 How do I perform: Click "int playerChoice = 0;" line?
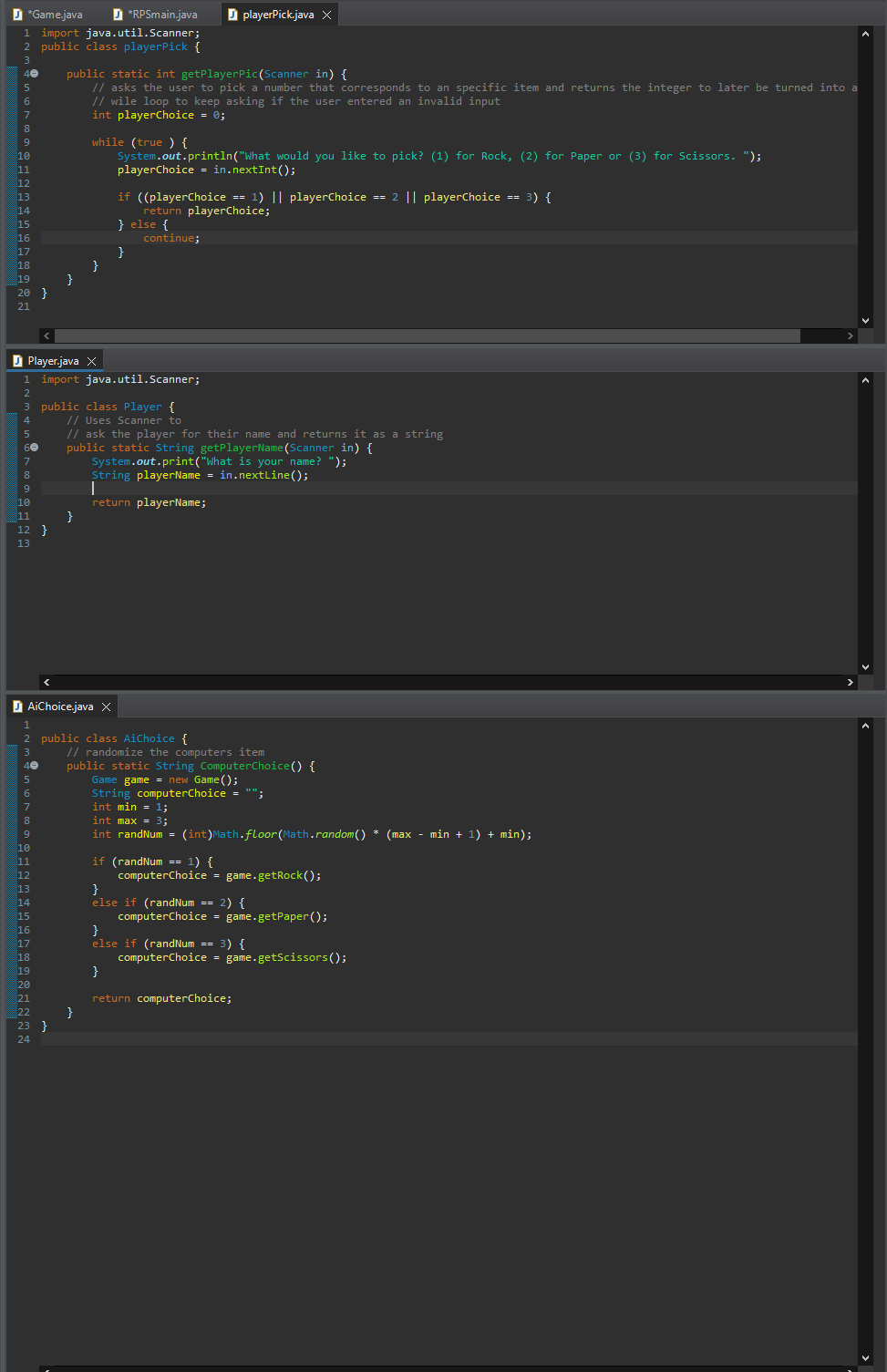coord(159,115)
